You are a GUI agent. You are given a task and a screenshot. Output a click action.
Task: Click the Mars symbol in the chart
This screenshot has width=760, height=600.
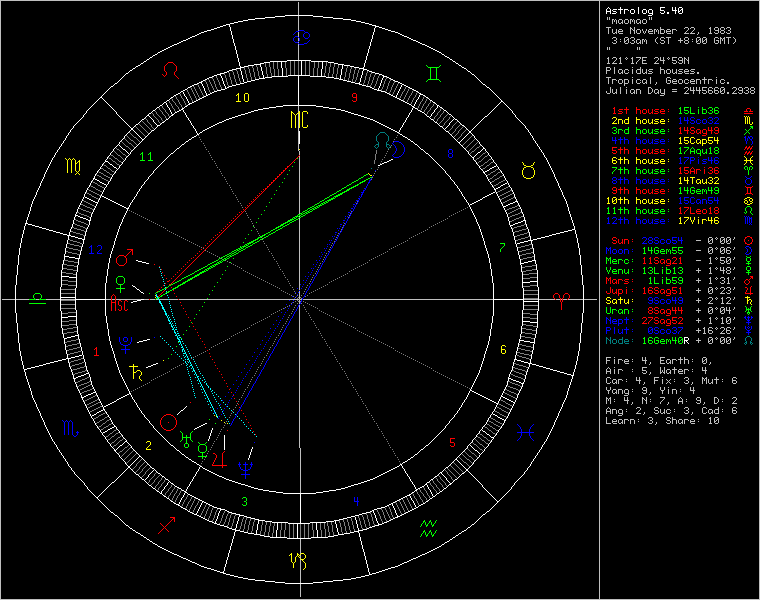(x=125, y=258)
